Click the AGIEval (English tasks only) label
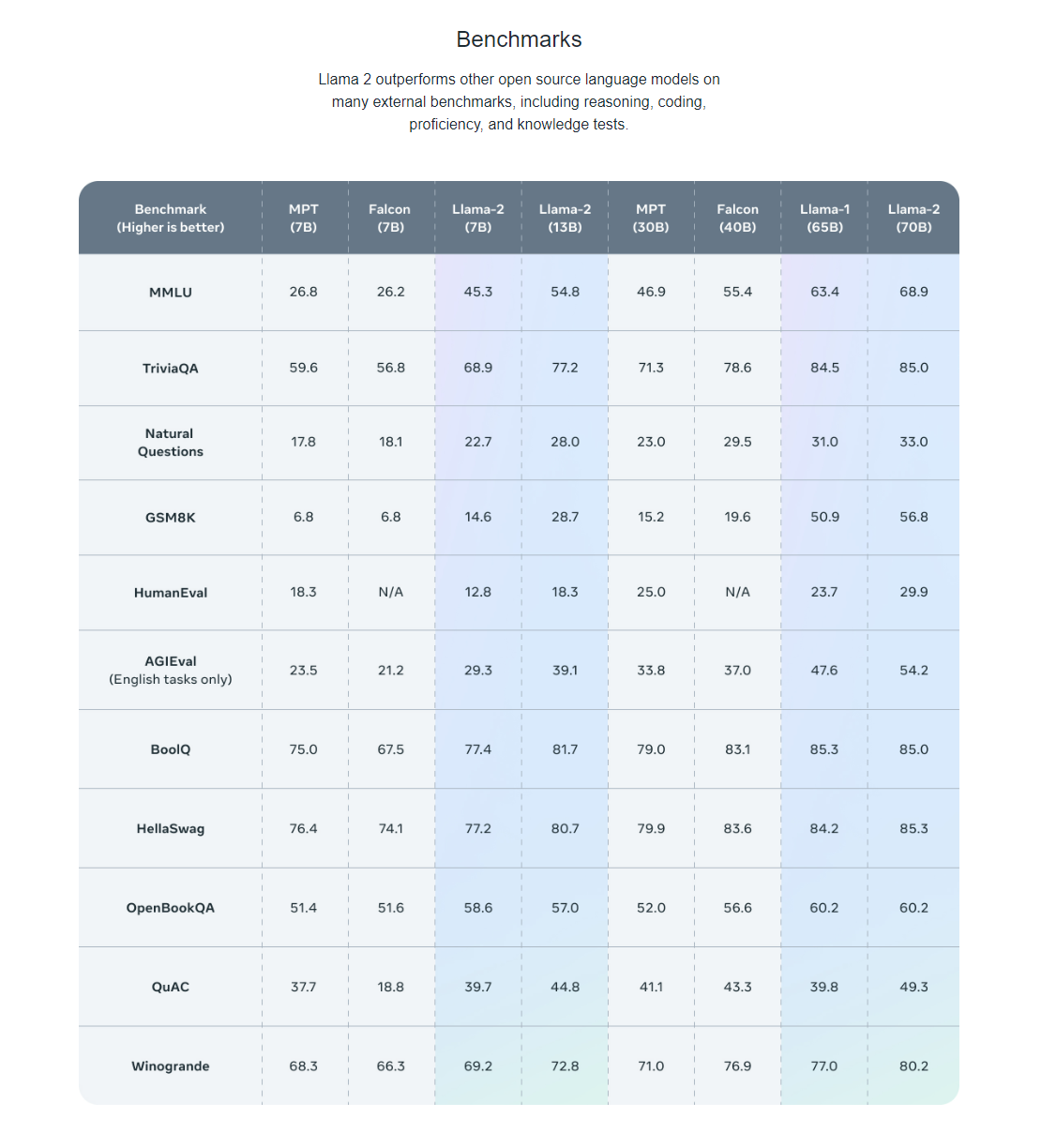 click(171, 671)
